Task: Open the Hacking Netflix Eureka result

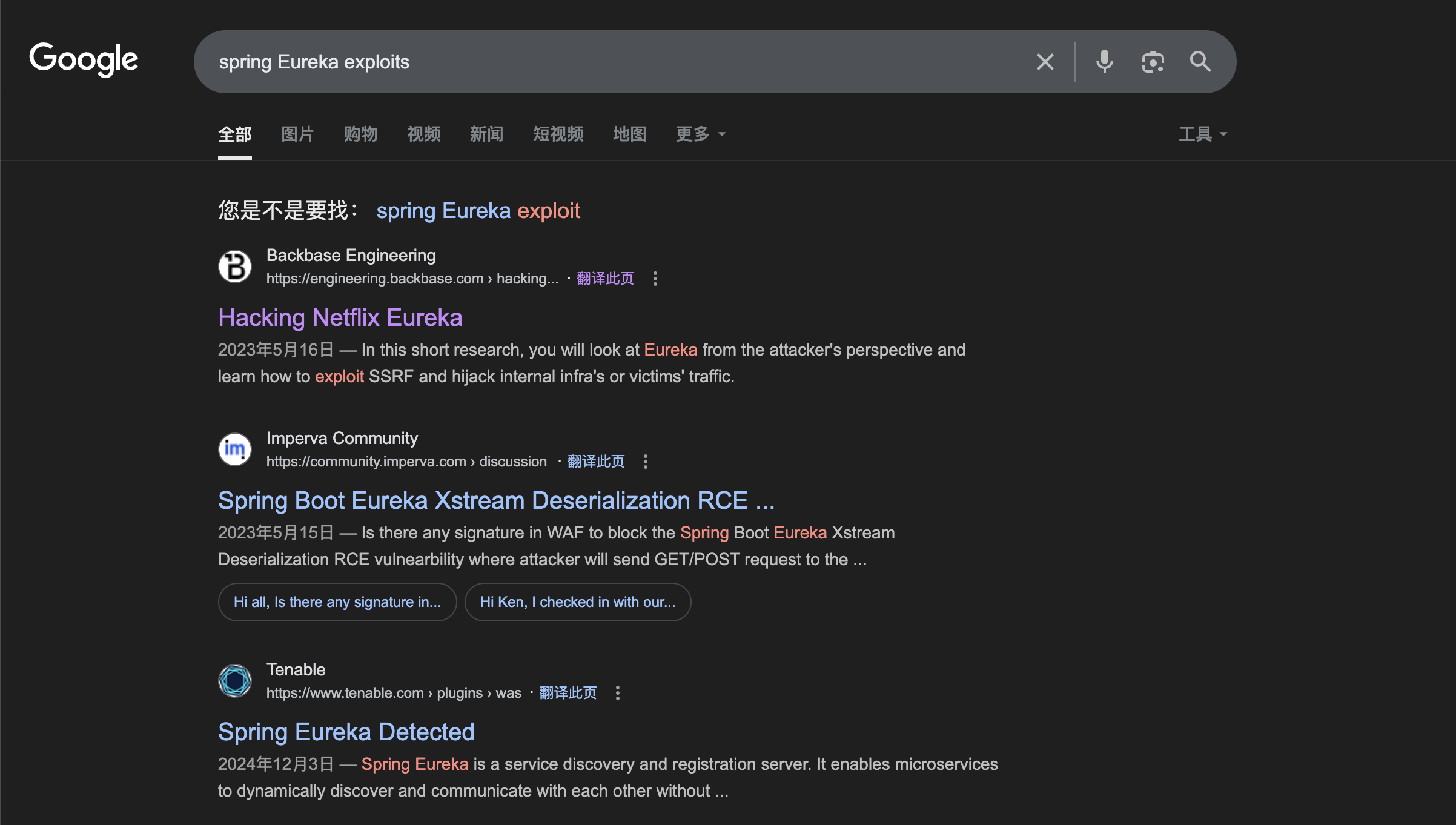Action: point(340,317)
